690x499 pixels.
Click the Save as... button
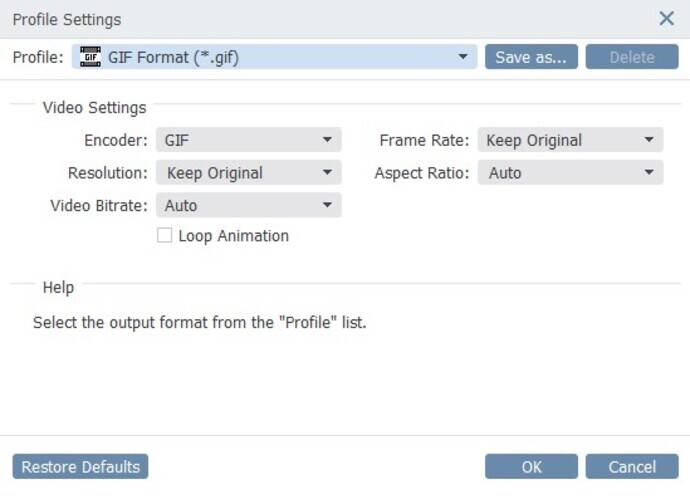531,57
